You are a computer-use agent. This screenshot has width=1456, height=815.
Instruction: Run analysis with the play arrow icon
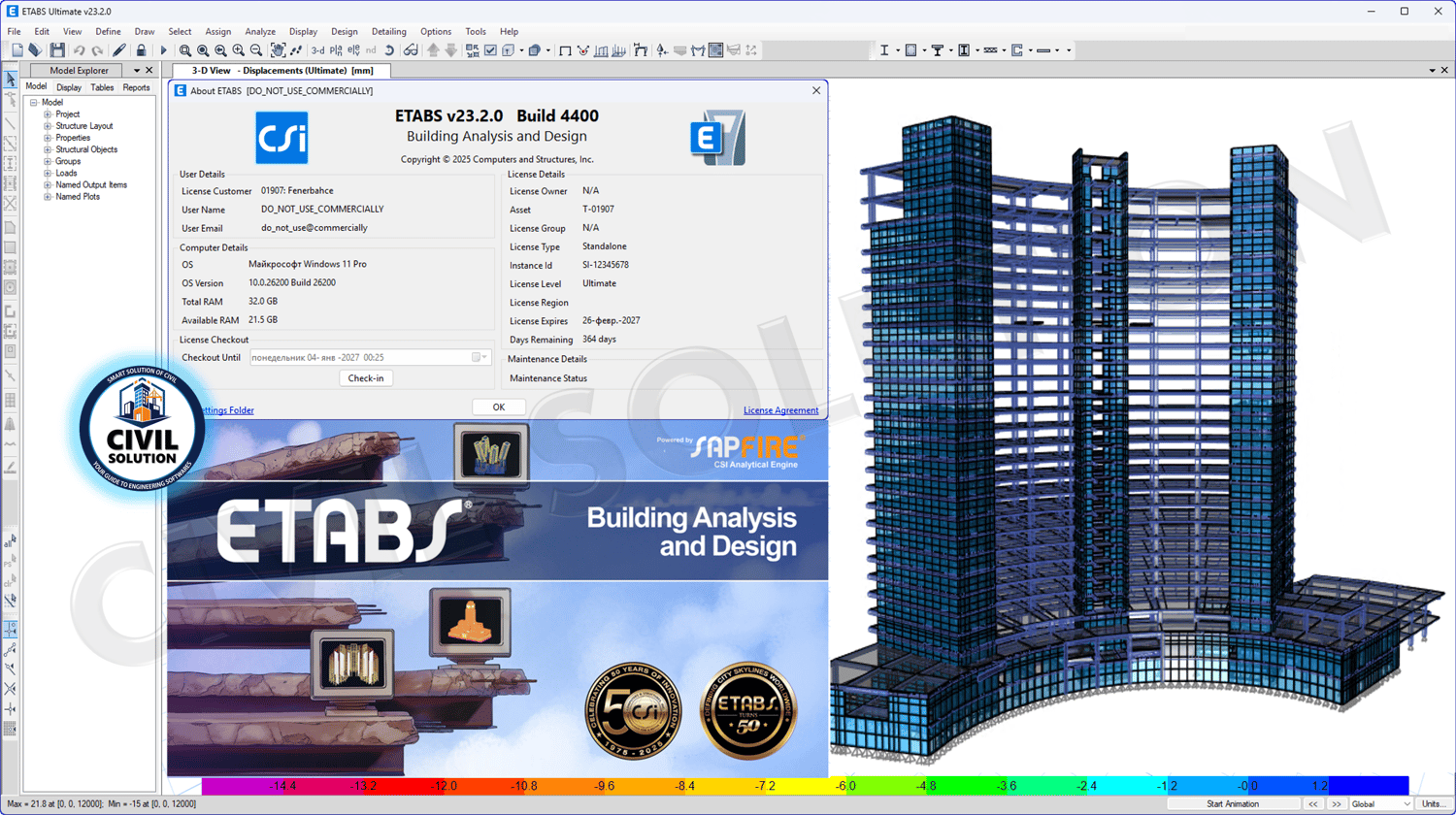point(163,50)
